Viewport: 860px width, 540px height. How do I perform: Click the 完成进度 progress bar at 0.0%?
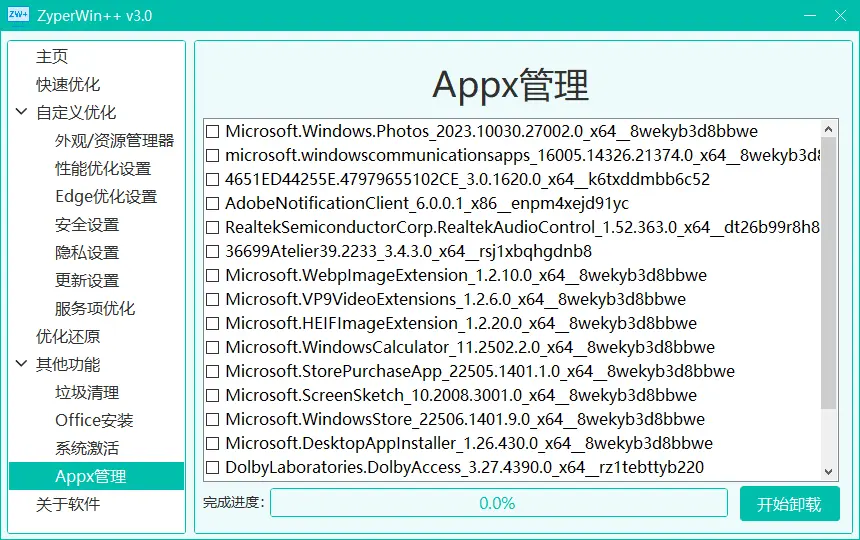pyautogui.click(x=499, y=503)
